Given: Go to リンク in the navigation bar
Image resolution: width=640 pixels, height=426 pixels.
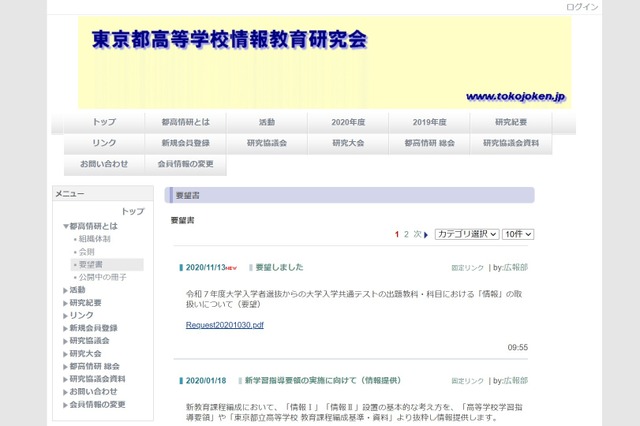Looking at the screenshot, I should (104, 143).
